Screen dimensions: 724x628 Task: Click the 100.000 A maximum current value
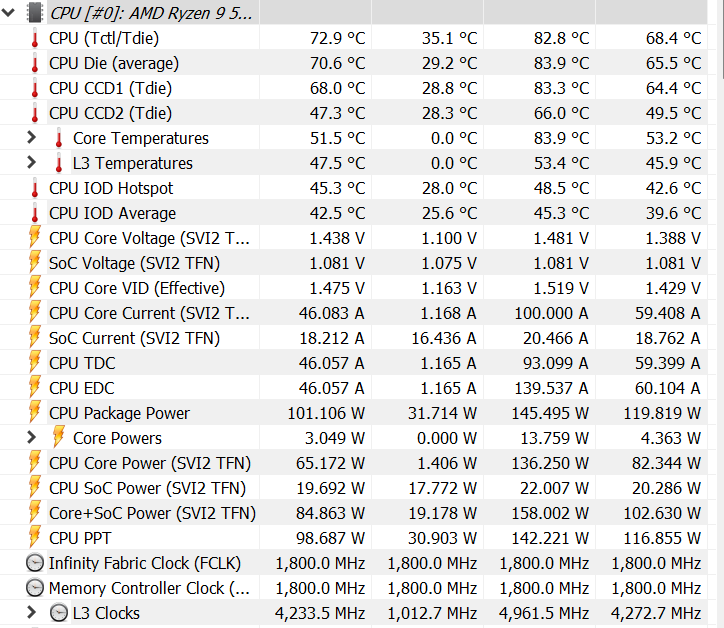[x=551, y=313]
